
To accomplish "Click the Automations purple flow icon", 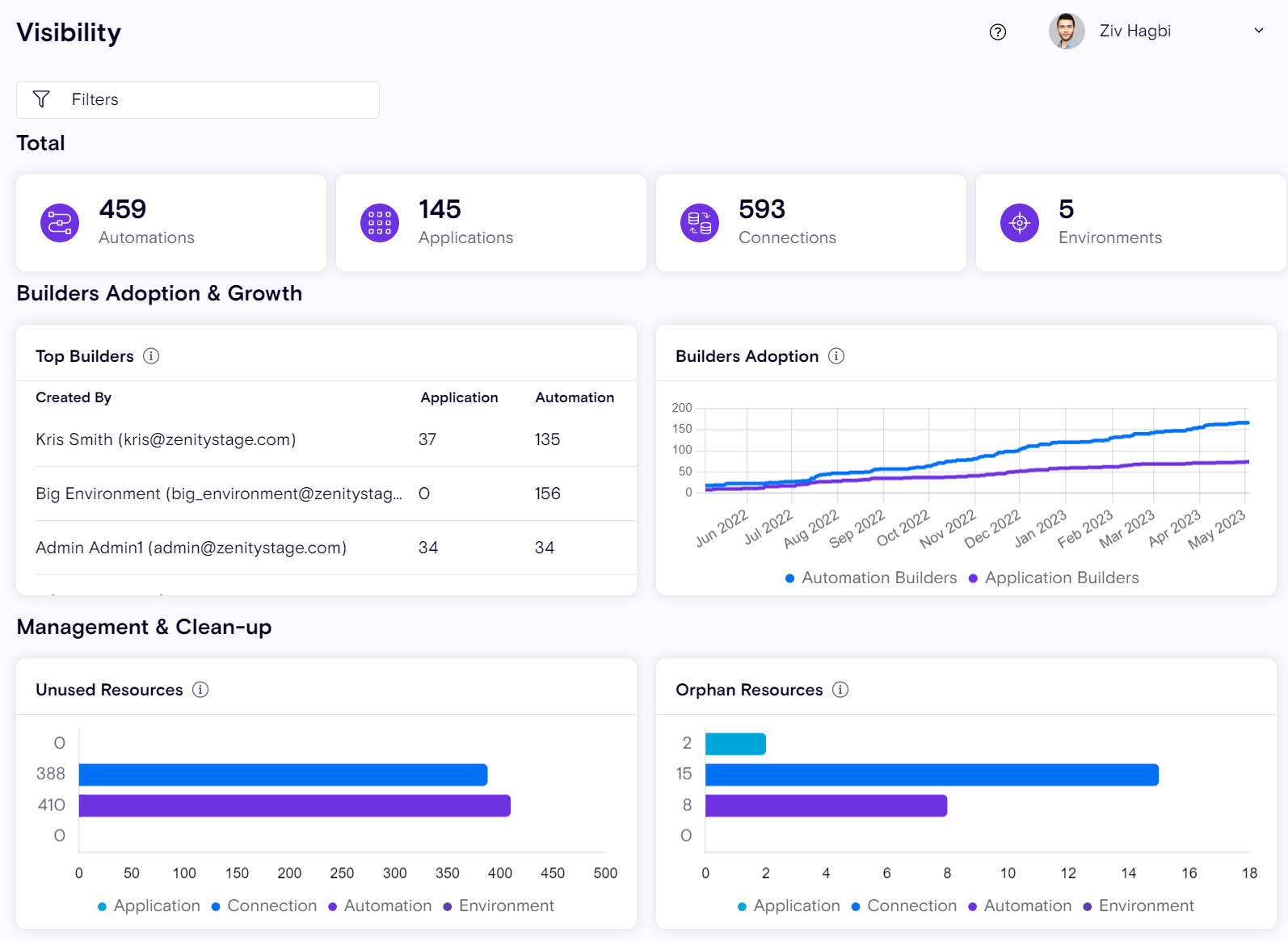I will 60,223.
